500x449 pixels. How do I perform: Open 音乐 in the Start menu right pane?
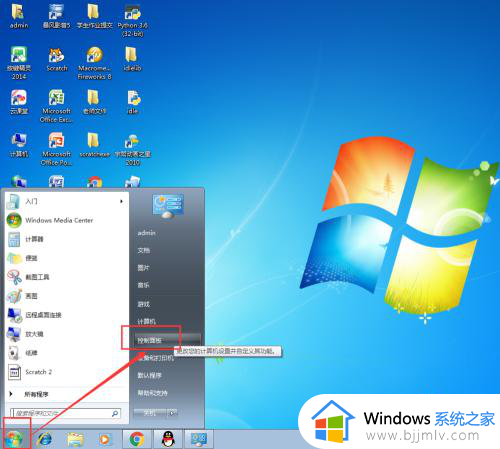(144, 285)
